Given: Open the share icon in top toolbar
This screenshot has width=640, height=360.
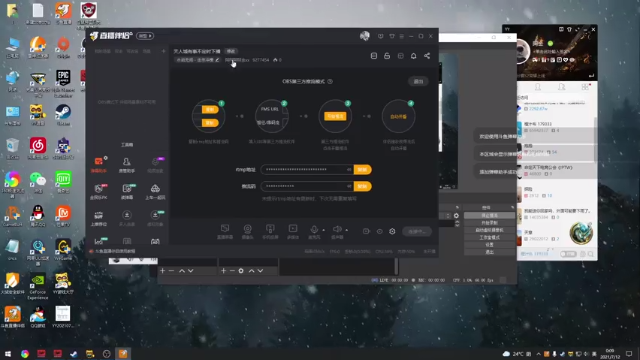Looking at the screenshot, I should click(427, 56).
